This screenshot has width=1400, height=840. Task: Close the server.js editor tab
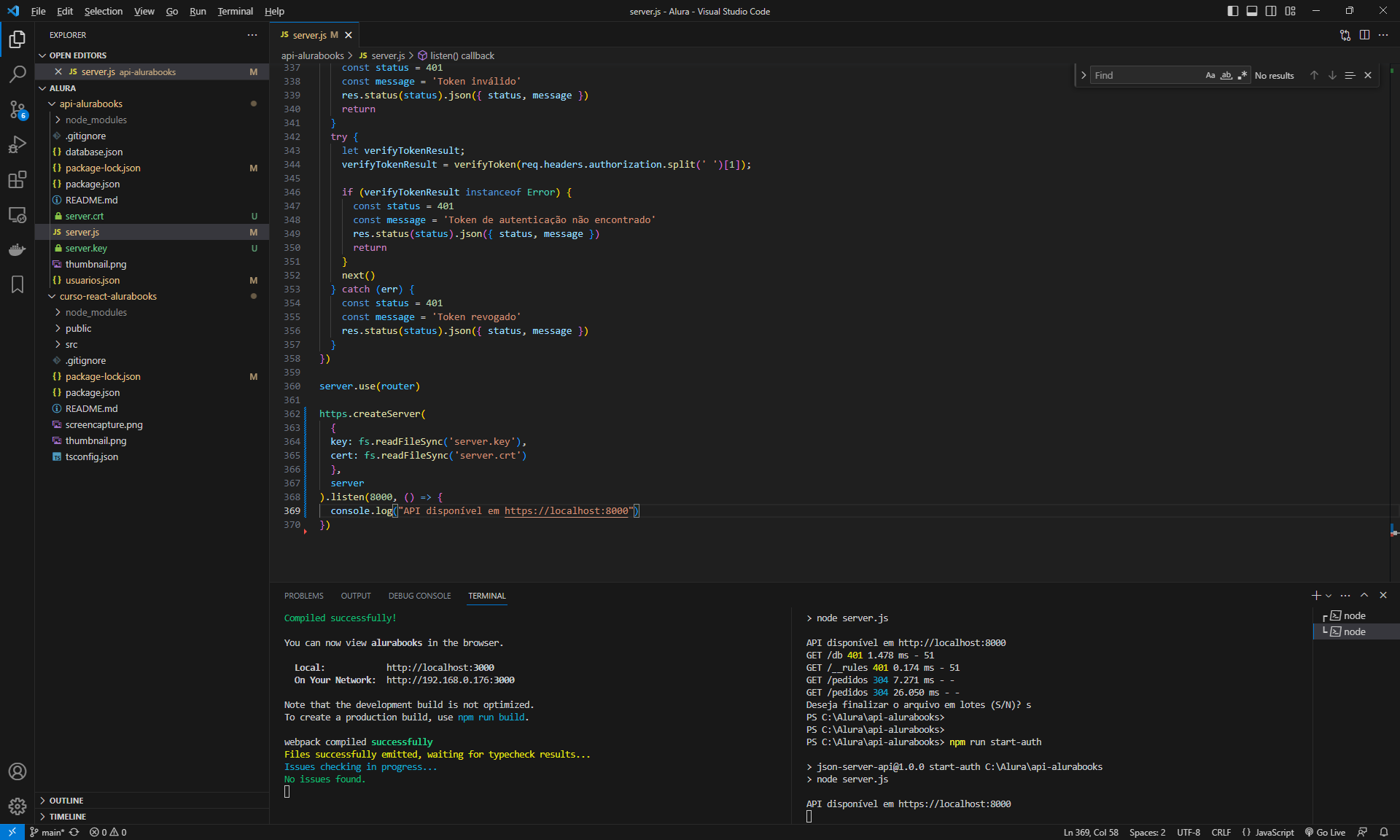coord(349,35)
